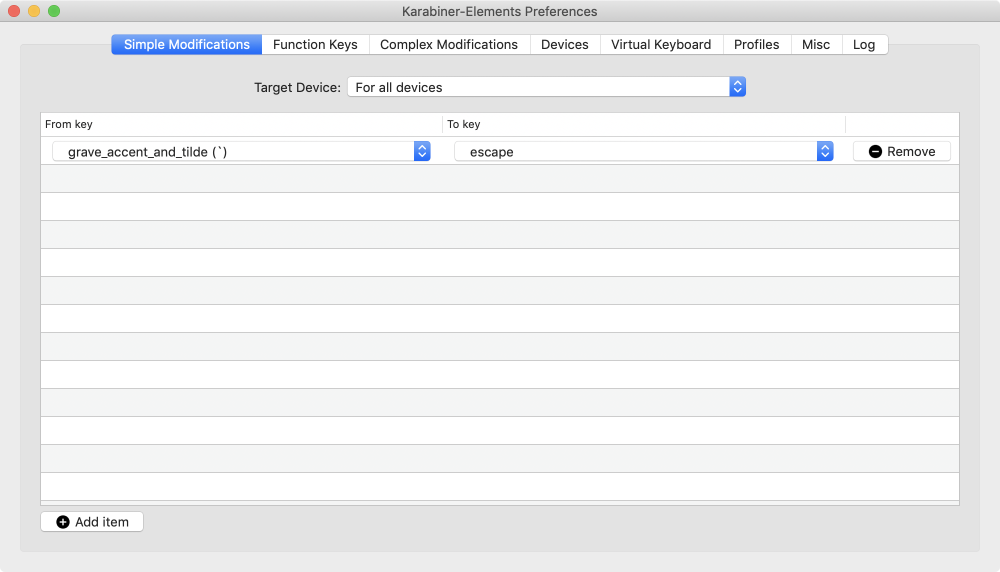
Task: Add a new modification item
Action: coord(92,522)
